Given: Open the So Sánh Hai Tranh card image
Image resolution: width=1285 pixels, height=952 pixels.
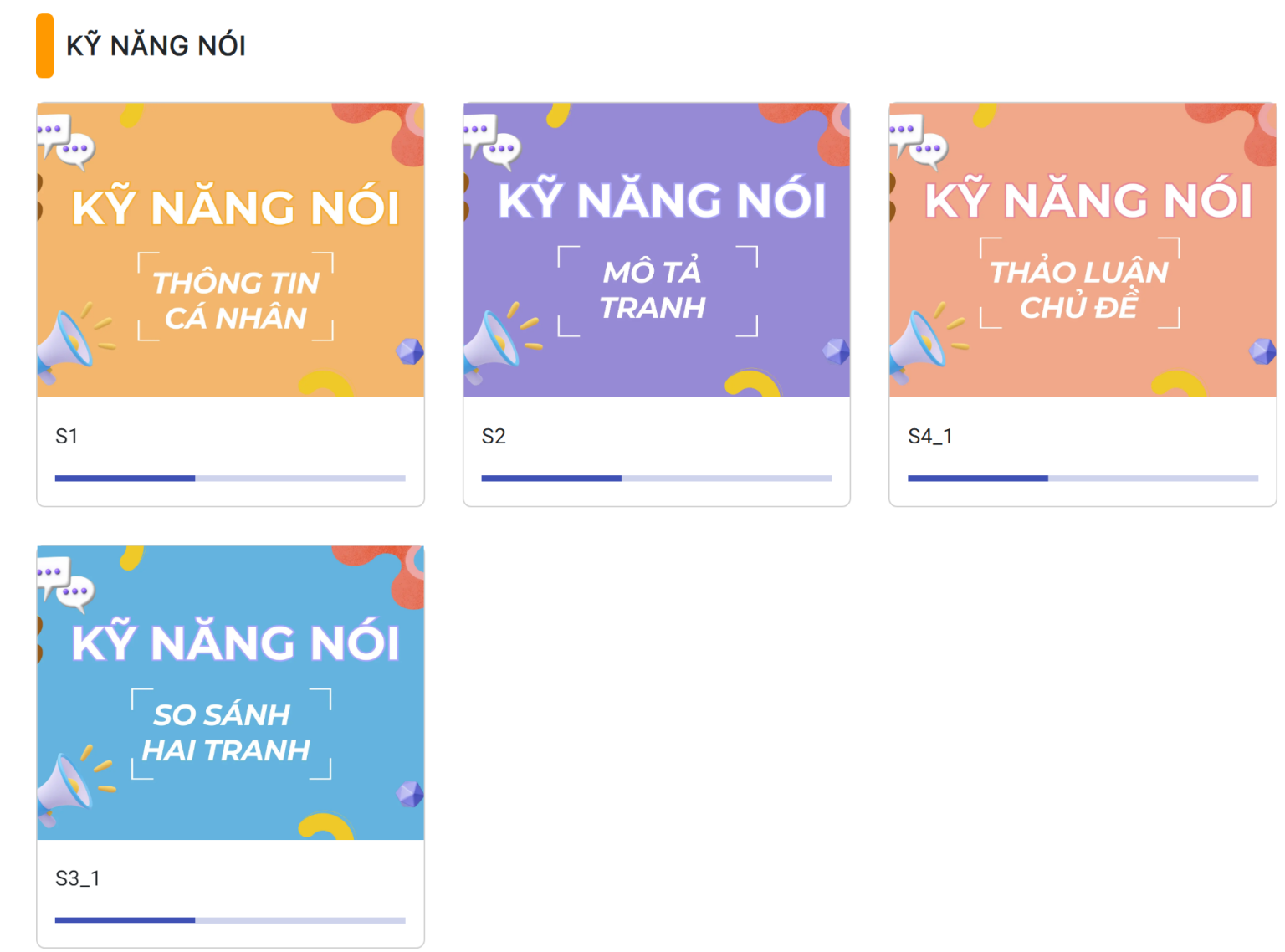Looking at the screenshot, I should point(230,693).
